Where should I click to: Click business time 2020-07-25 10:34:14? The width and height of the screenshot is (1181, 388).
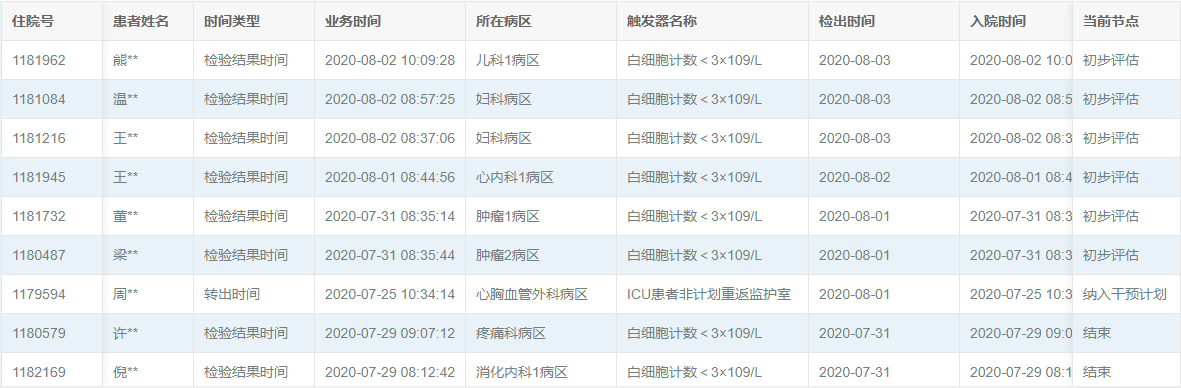coord(389,295)
